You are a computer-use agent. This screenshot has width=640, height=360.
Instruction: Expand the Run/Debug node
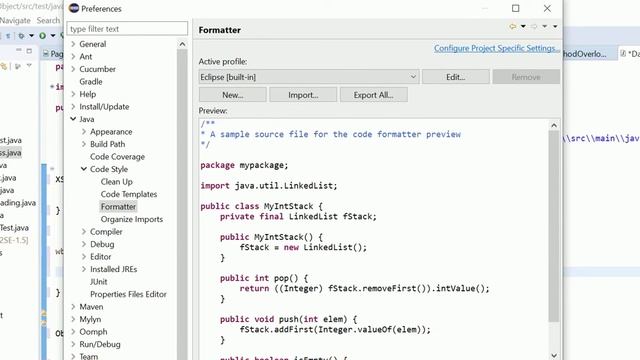73,344
